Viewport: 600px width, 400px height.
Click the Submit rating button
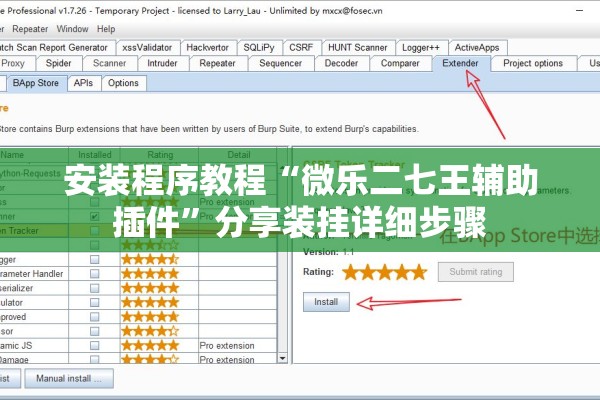(x=476, y=272)
